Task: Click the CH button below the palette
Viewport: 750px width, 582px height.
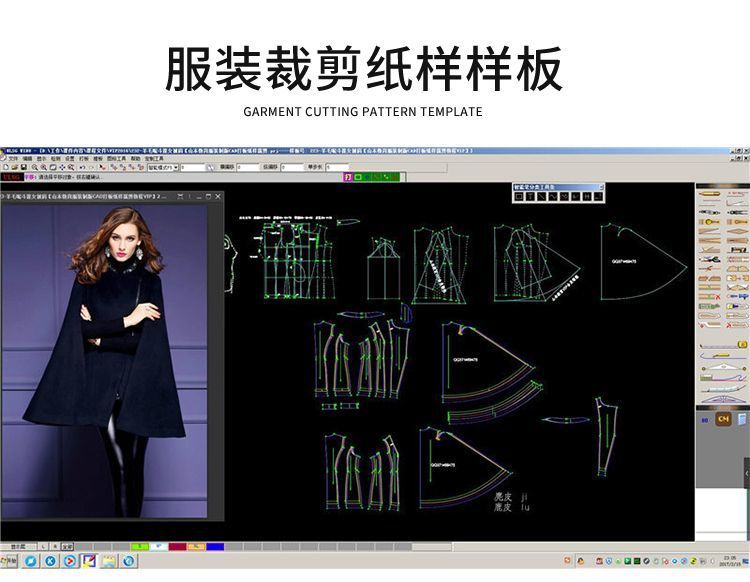Action: 723,418
